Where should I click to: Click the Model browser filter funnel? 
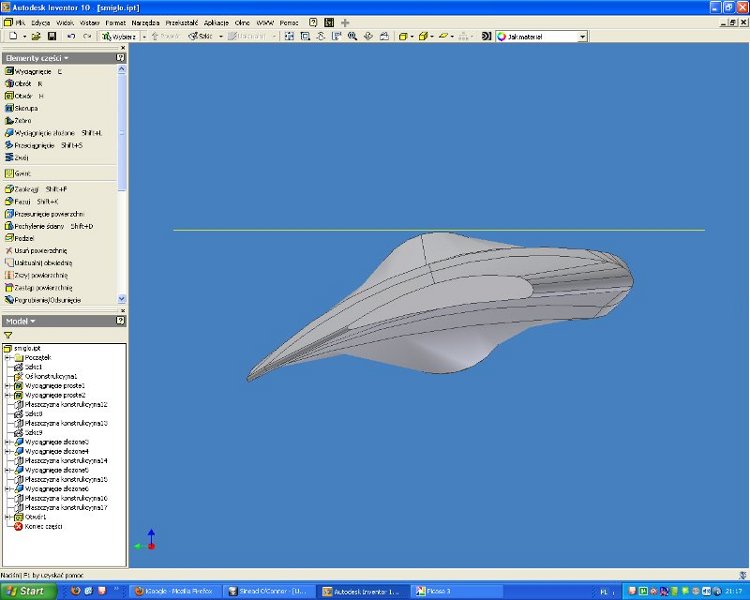(8, 335)
